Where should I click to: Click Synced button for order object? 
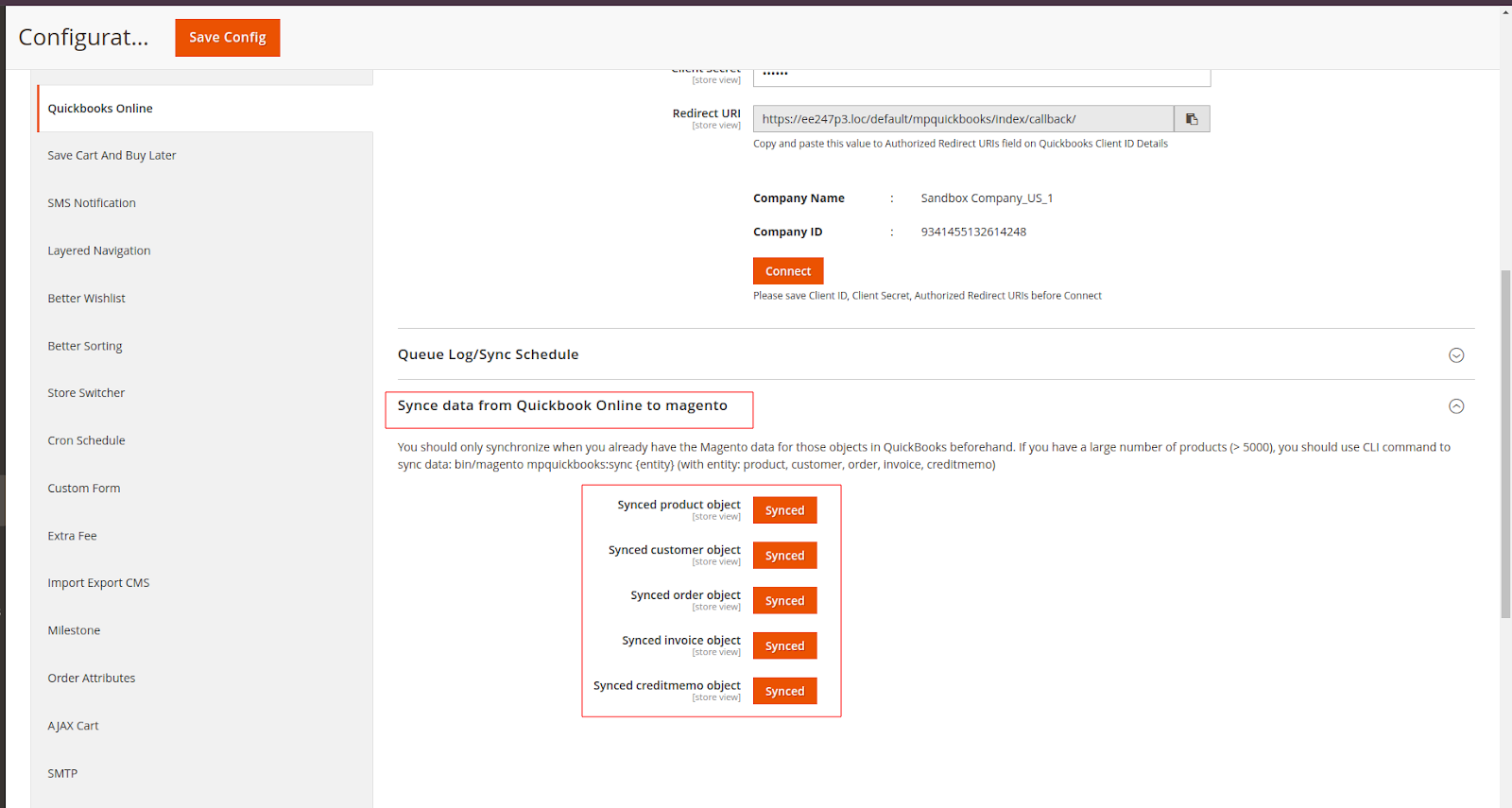click(784, 601)
